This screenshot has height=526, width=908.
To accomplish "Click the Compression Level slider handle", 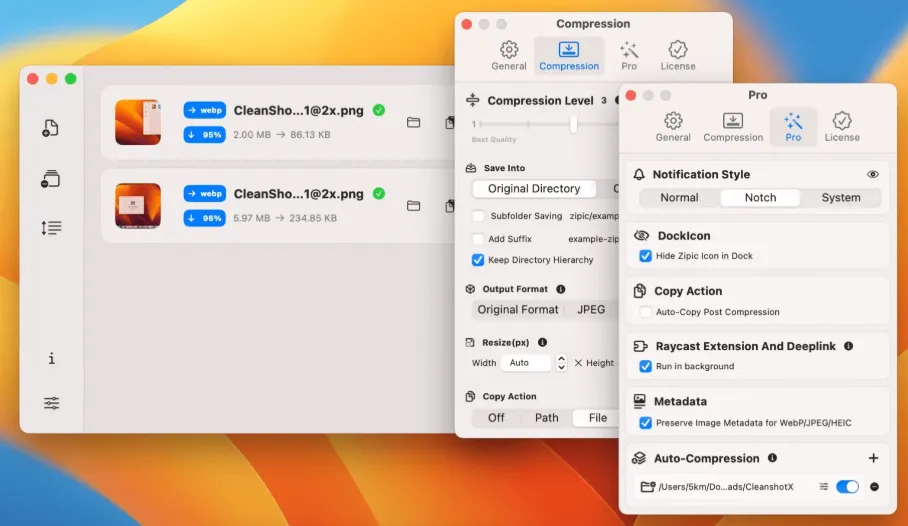I will [x=573, y=124].
